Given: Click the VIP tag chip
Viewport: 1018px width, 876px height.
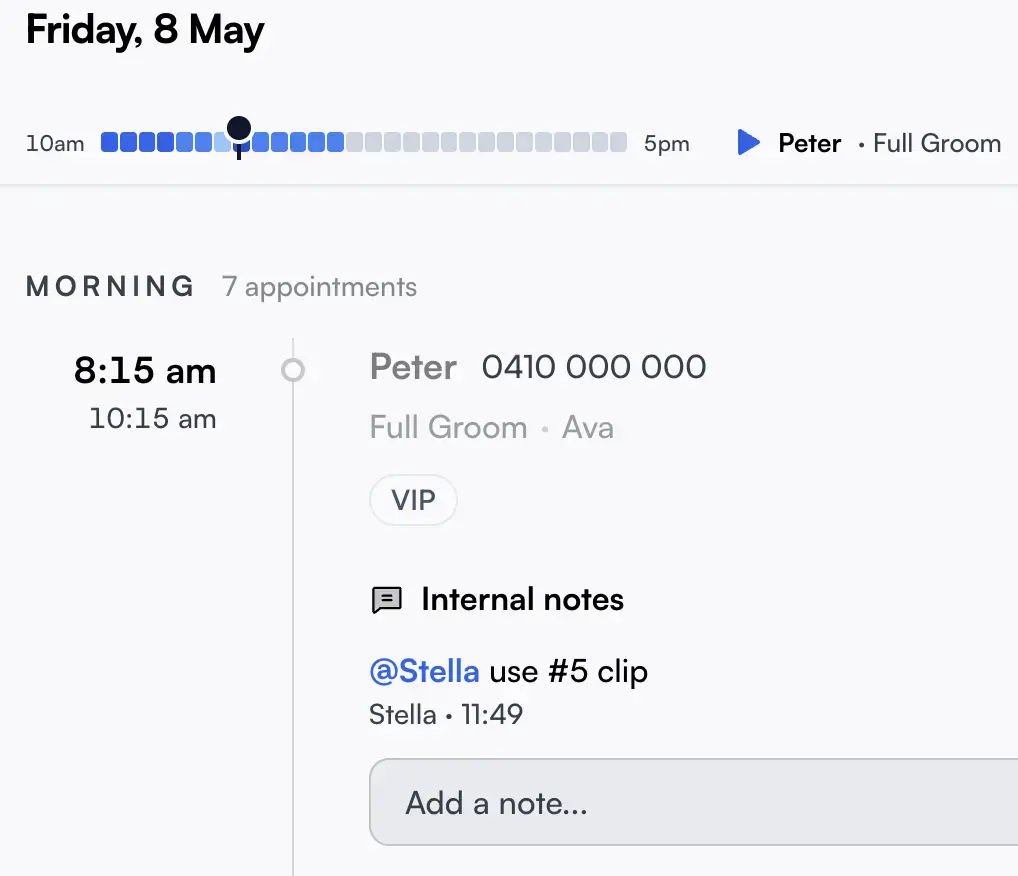Looking at the screenshot, I should coord(413,500).
